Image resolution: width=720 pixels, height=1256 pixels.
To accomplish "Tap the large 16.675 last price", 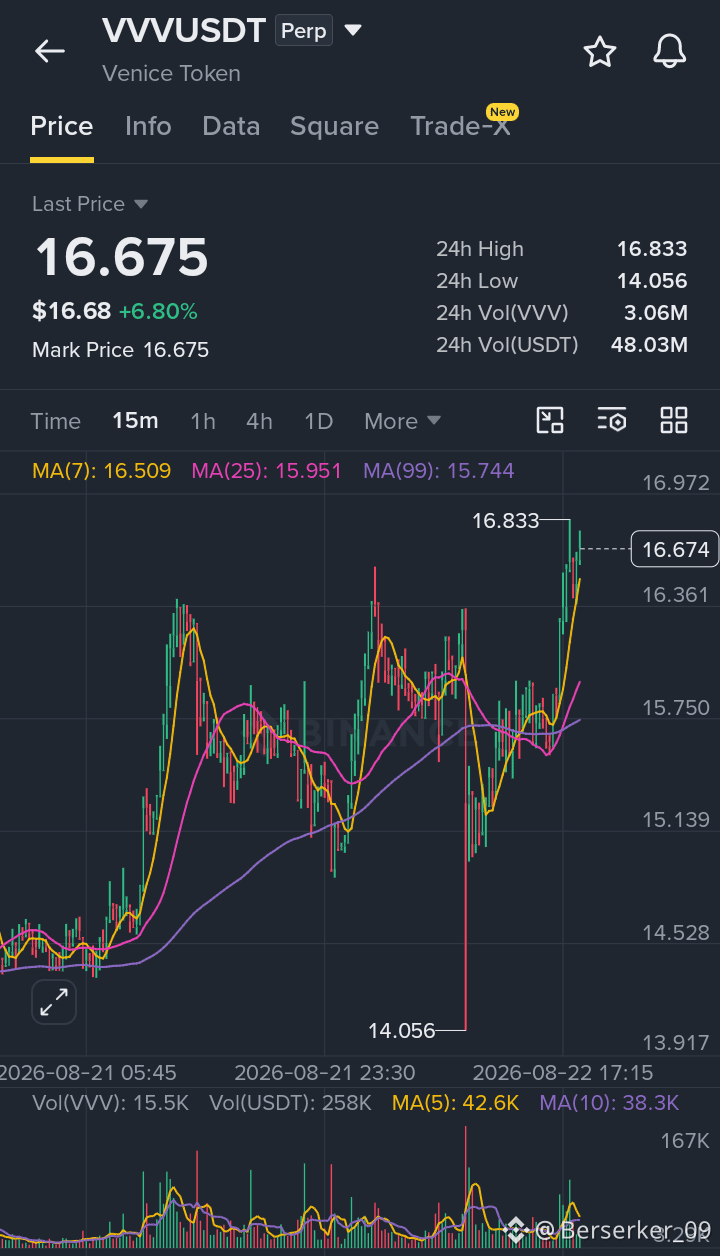I will click(x=121, y=257).
